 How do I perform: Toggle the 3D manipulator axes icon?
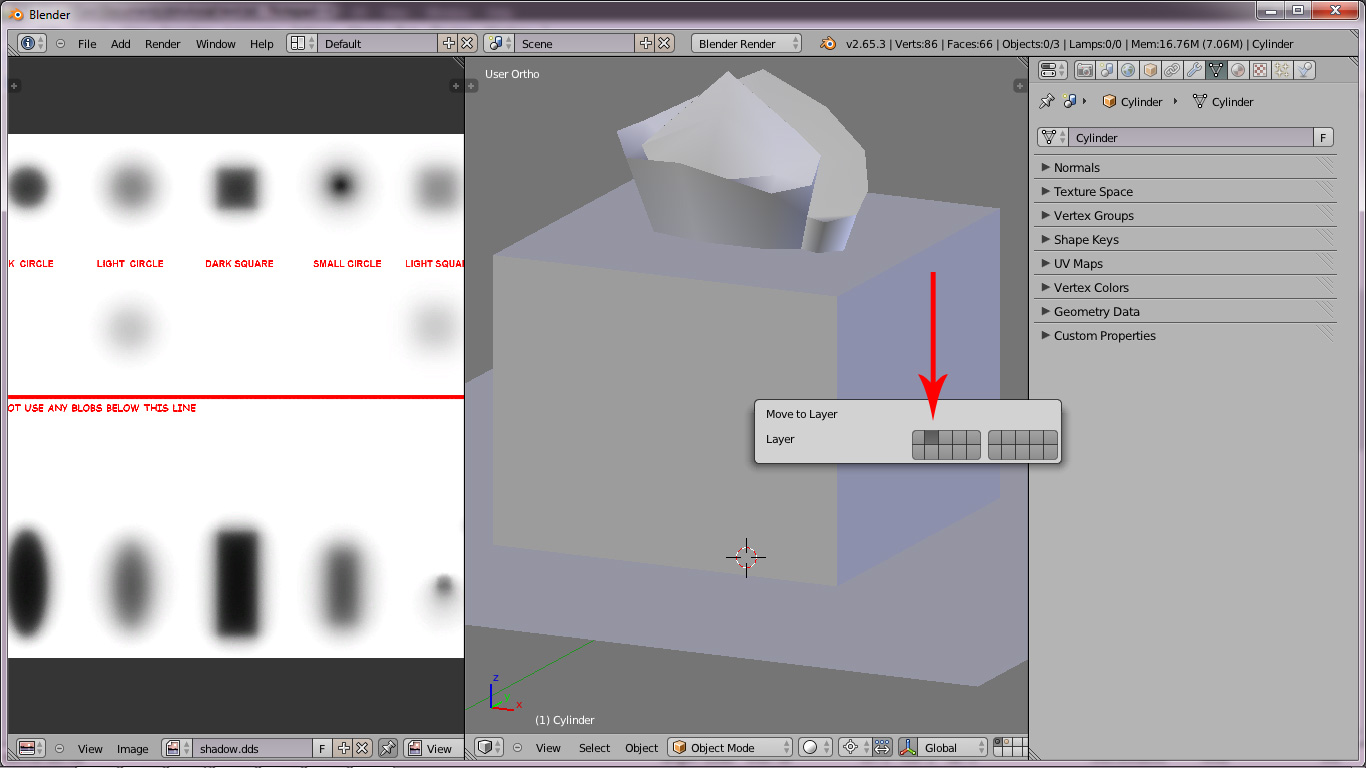point(909,748)
